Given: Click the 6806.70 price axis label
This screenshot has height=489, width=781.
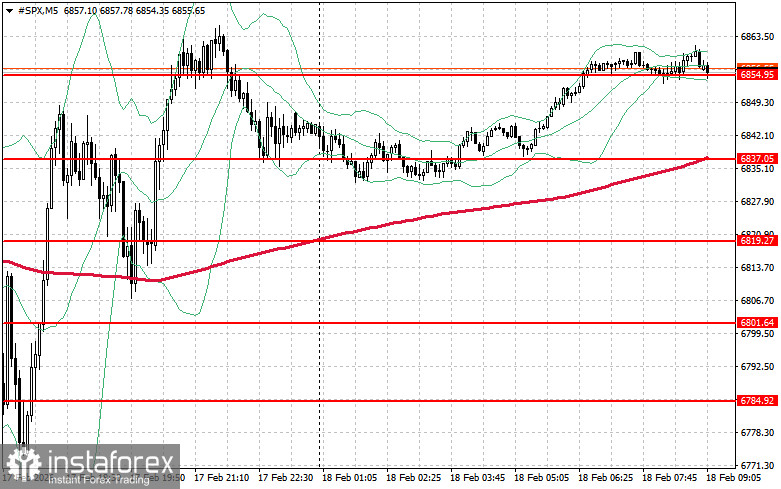Looking at the screenshot, I should click(758, 301).
